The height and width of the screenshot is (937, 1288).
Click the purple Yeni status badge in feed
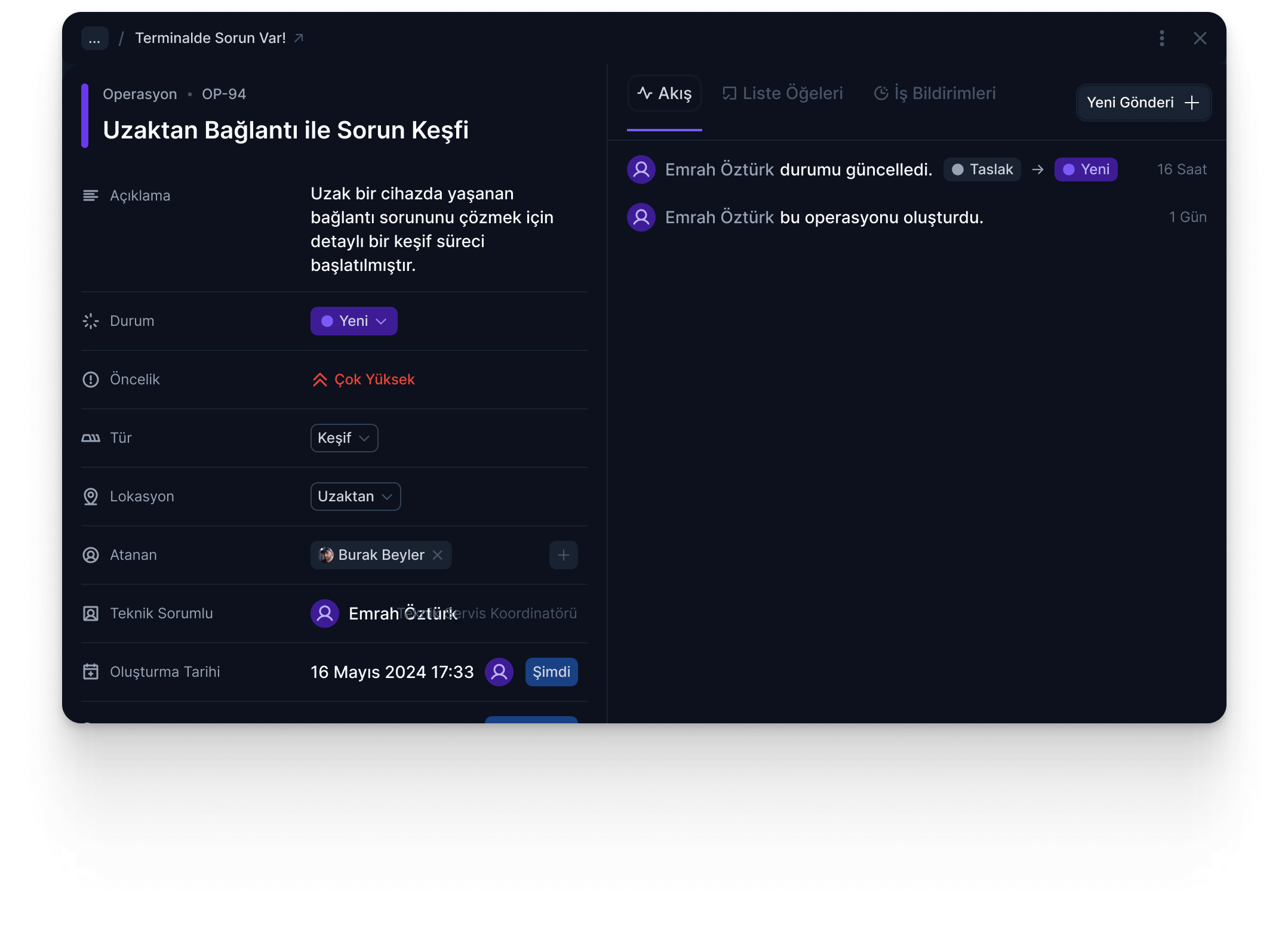pyautogui.click(x=1086, y=169)
